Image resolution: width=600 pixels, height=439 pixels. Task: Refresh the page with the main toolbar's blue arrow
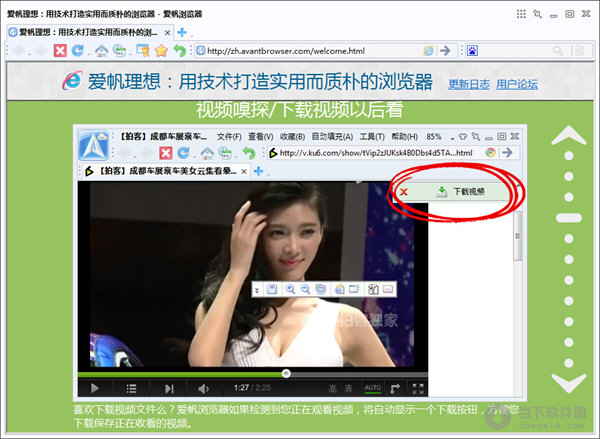coord(77,50)
